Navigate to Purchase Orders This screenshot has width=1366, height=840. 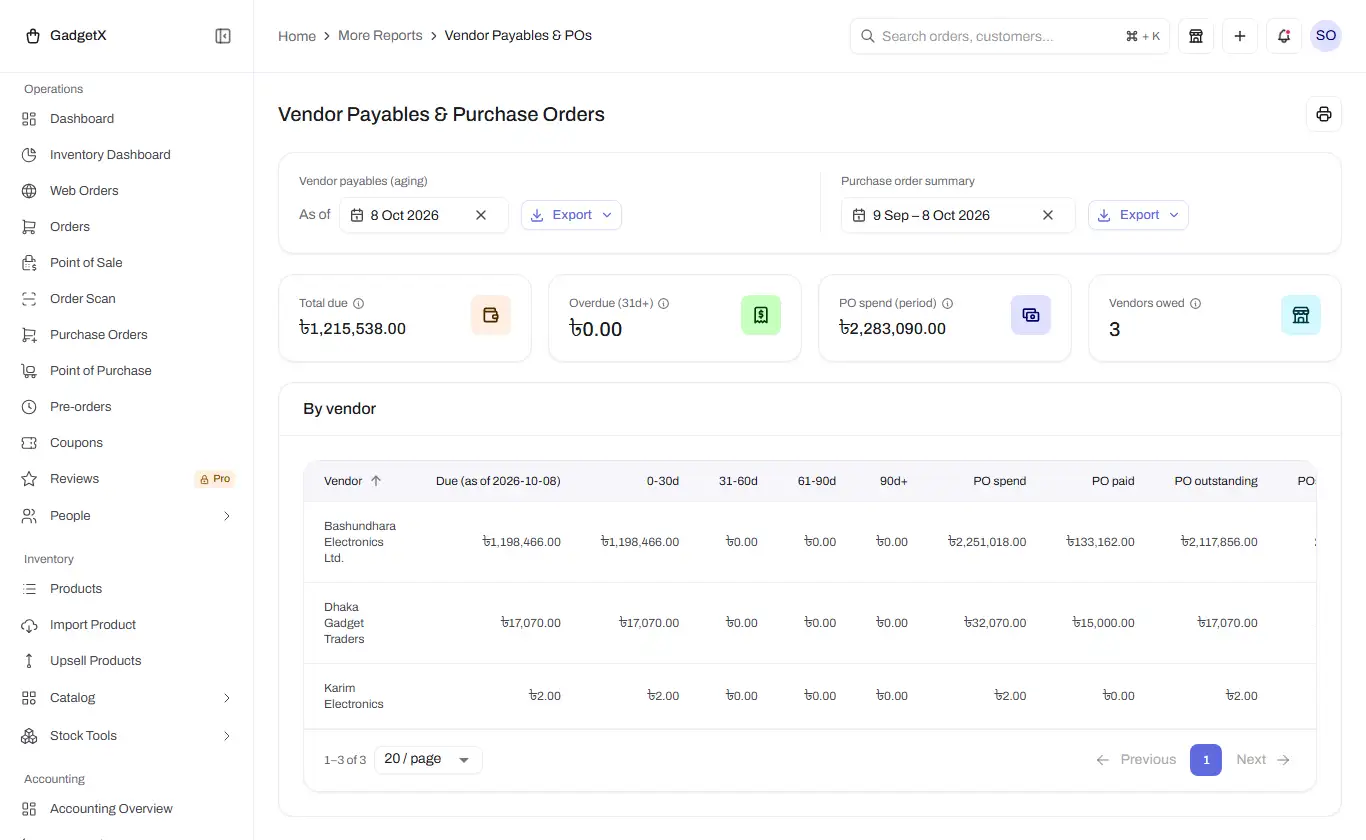(x=127, y=335)
